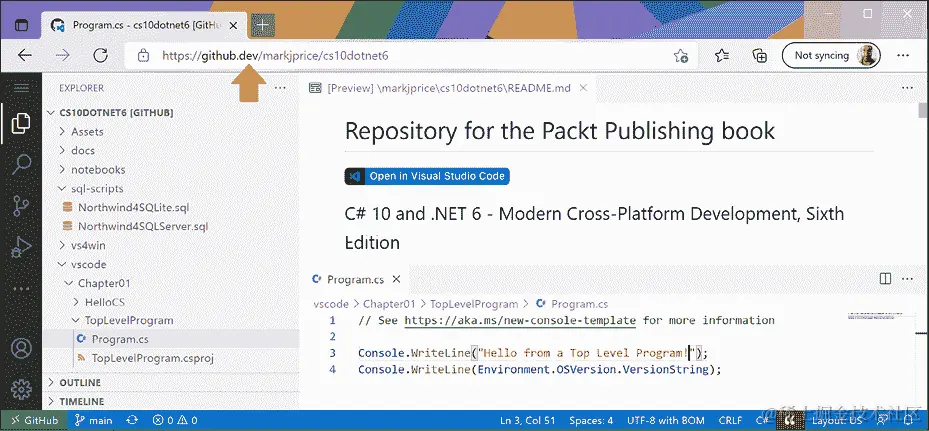The width and height of the screenshot is (929, 431).
Task: Expand the notebooks folder
Action: click(171, 170)
